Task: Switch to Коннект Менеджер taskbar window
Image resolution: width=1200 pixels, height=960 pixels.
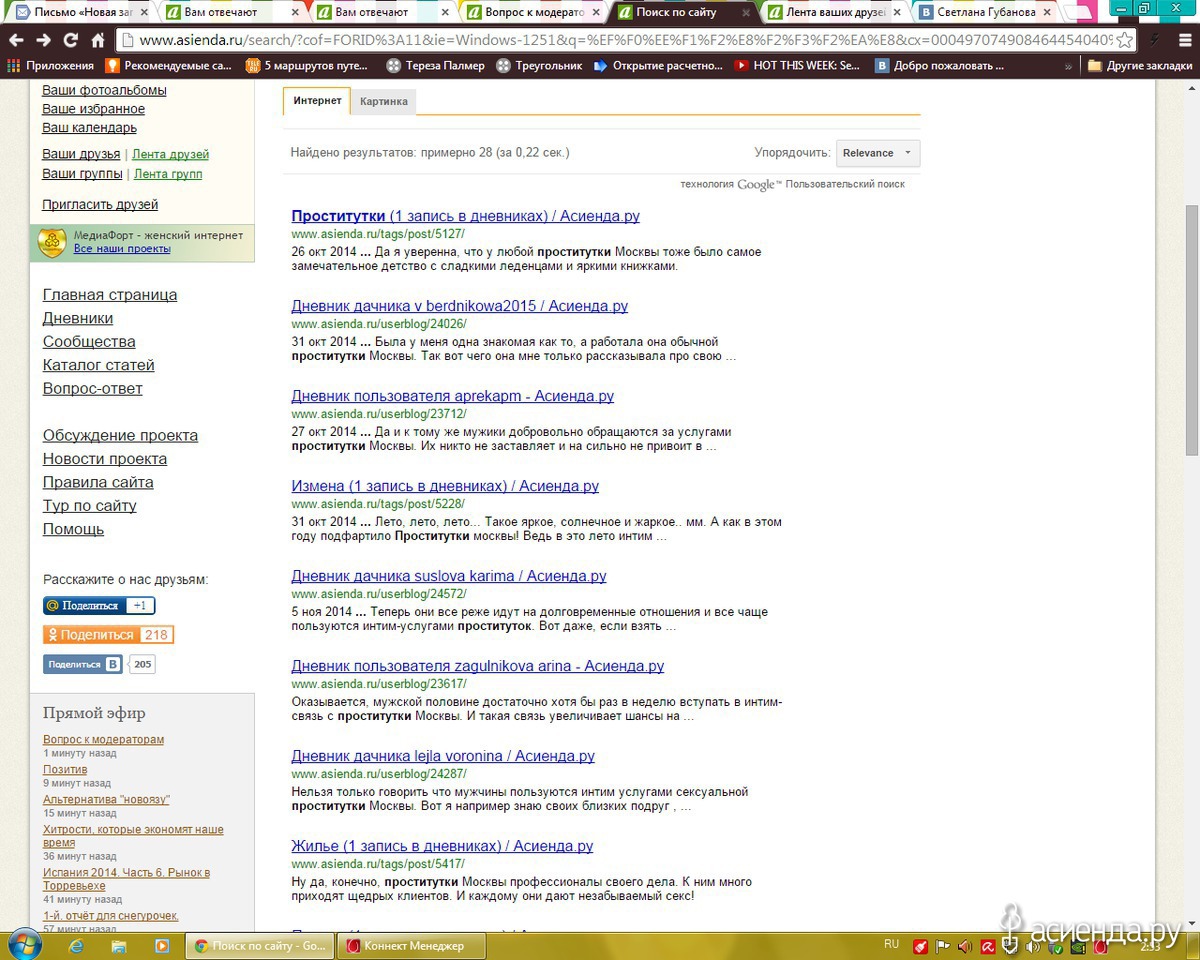Action: (x=413, y=945)
